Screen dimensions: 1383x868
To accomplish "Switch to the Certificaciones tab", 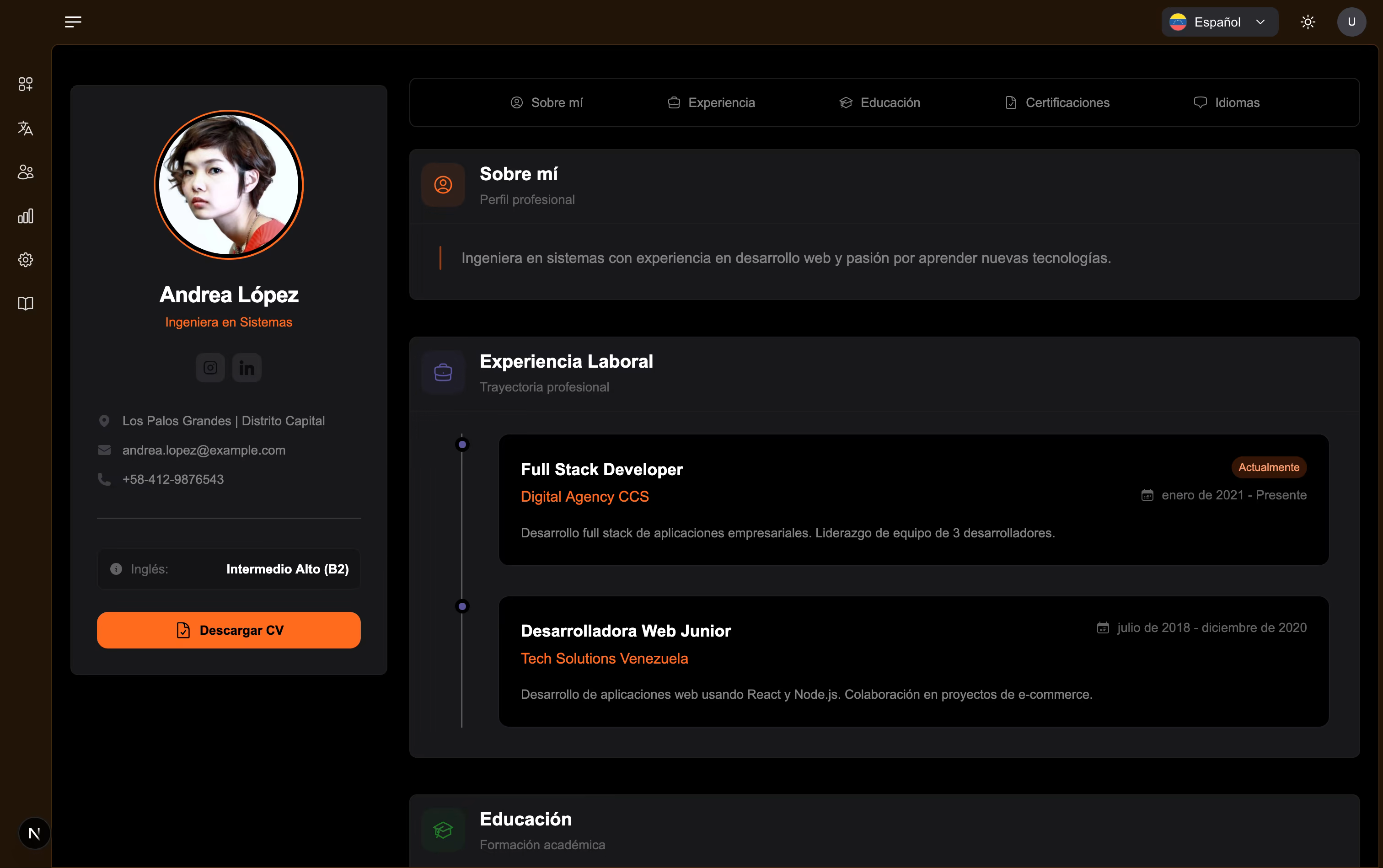I will 1057,102.
